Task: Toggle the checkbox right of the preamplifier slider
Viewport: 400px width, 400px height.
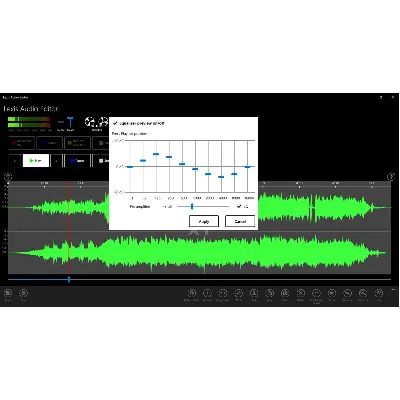Action: 239,207
